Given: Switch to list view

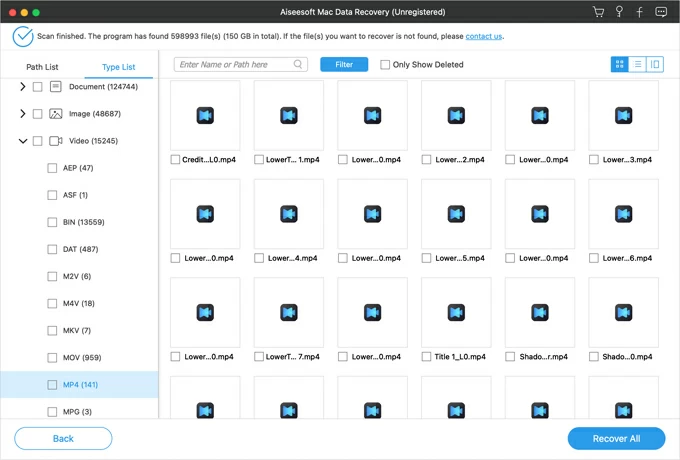Looking at the screenshot, I should [x=638, y=64].
